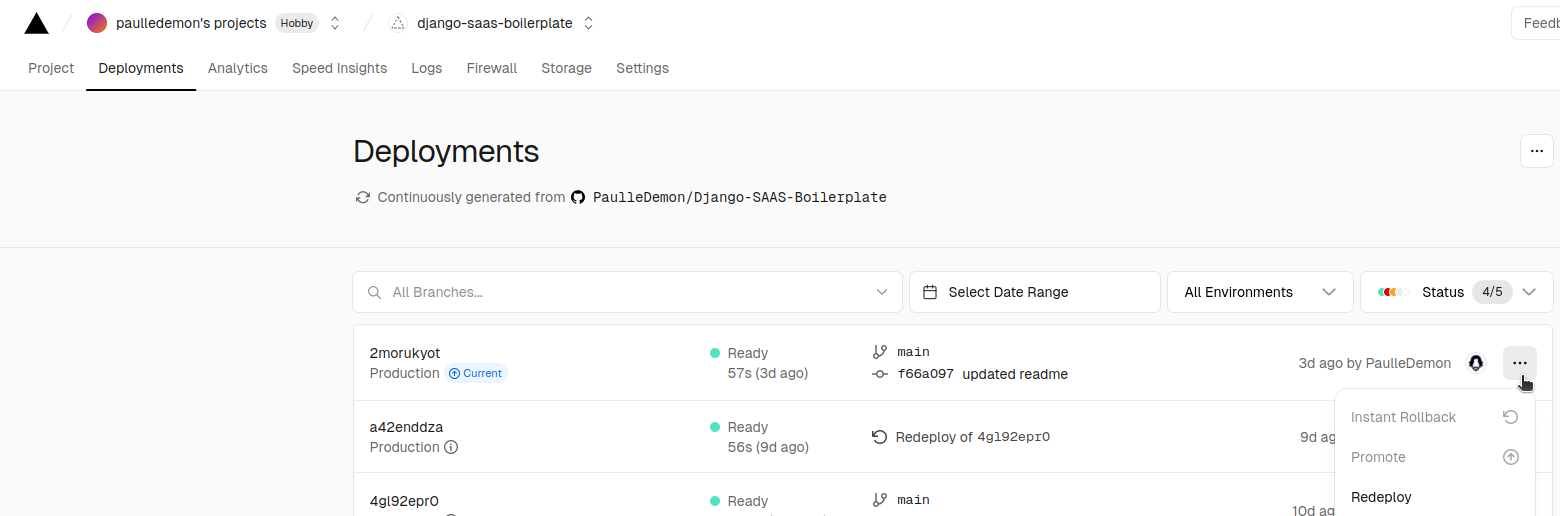This screenshot has height=516, width=1560.
Task: Click the GitHub icon beside repository name
Action: coord(578,198)
